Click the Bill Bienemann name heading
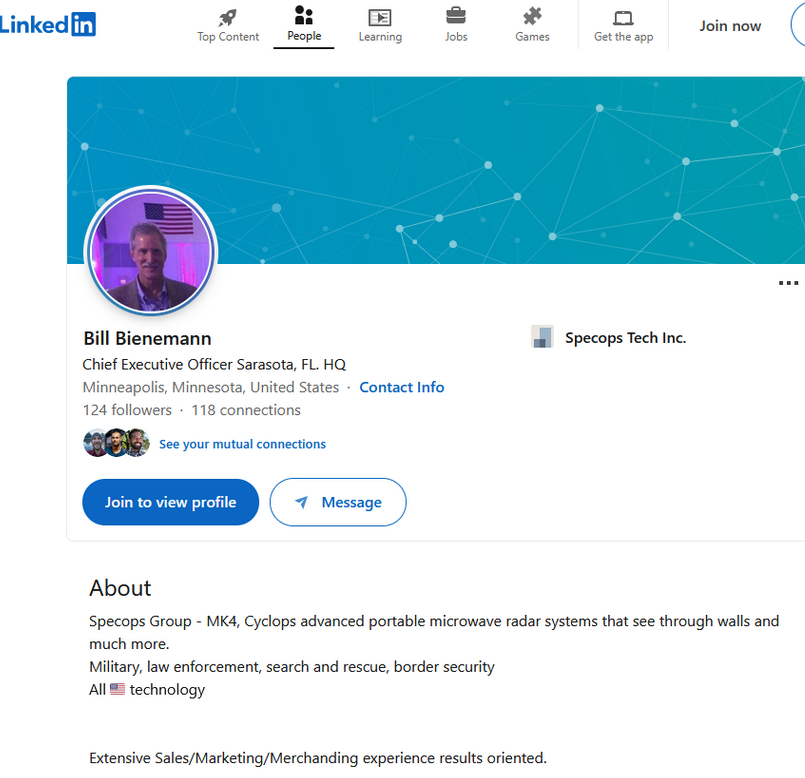This screenshot has width=805, height=778. tap(147, 338)
